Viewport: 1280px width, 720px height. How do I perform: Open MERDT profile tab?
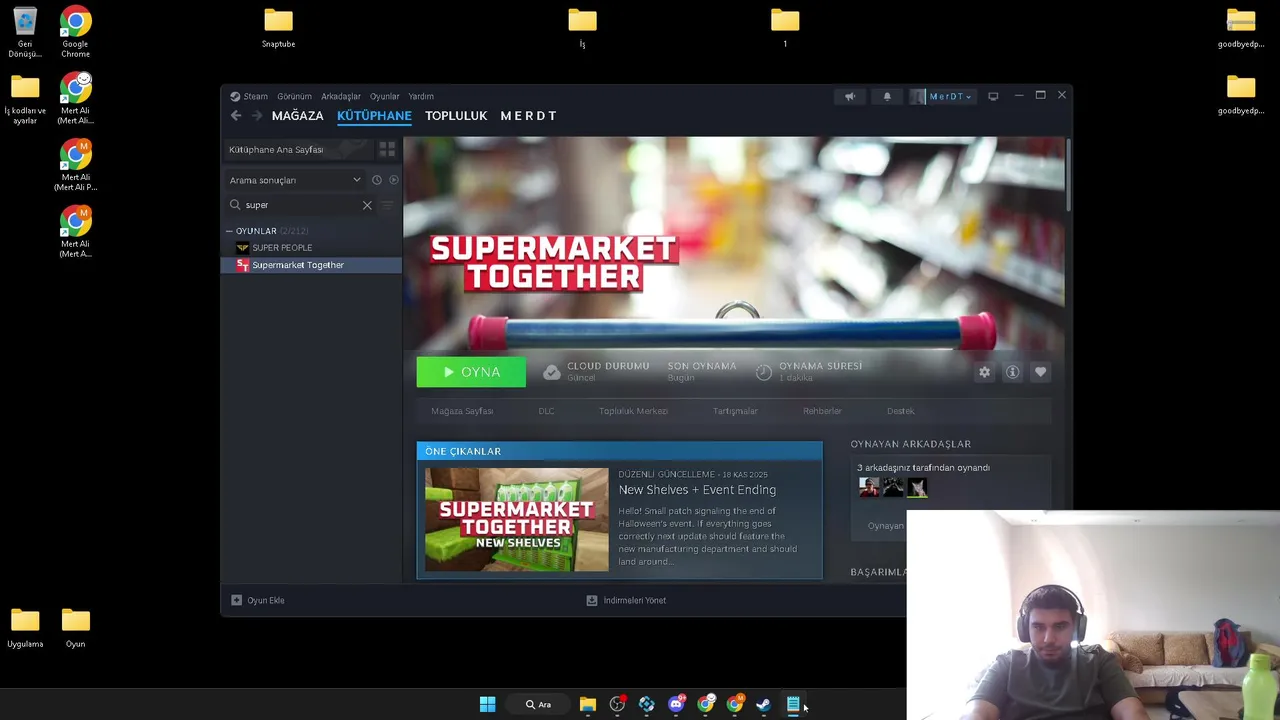pyautogui.click(x=528, y=116)
